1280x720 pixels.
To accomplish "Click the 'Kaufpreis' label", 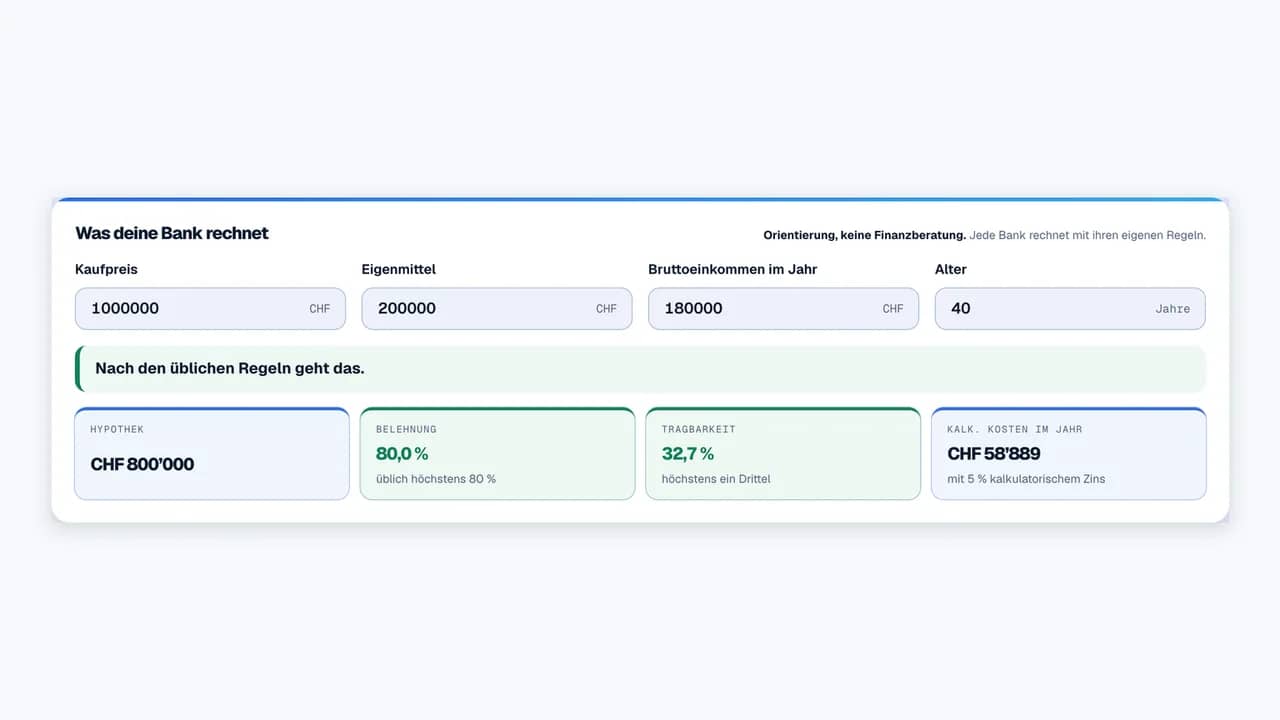I will click(x=106, y=269).
